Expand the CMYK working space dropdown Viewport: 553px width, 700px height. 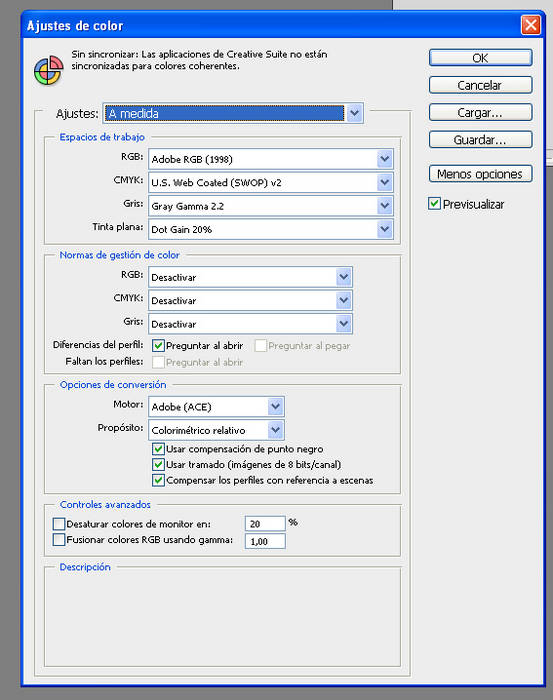point(271,183)
